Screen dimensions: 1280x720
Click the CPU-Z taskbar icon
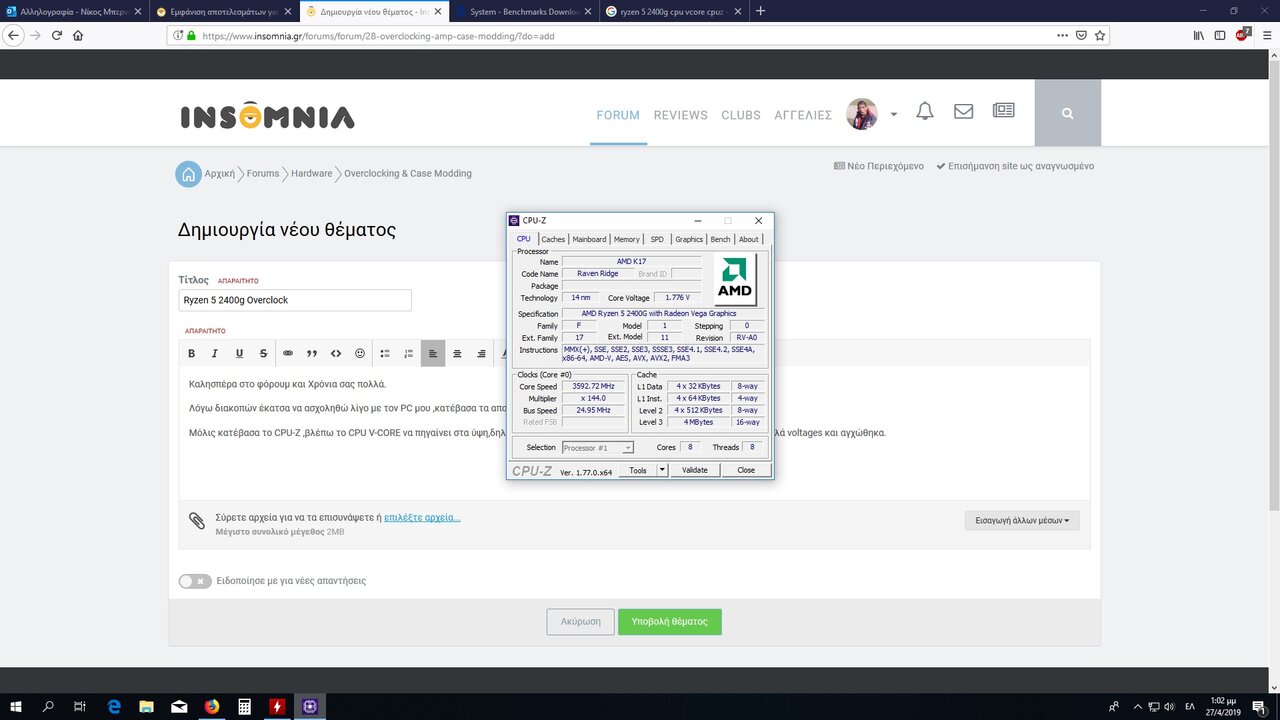[310, 706]
